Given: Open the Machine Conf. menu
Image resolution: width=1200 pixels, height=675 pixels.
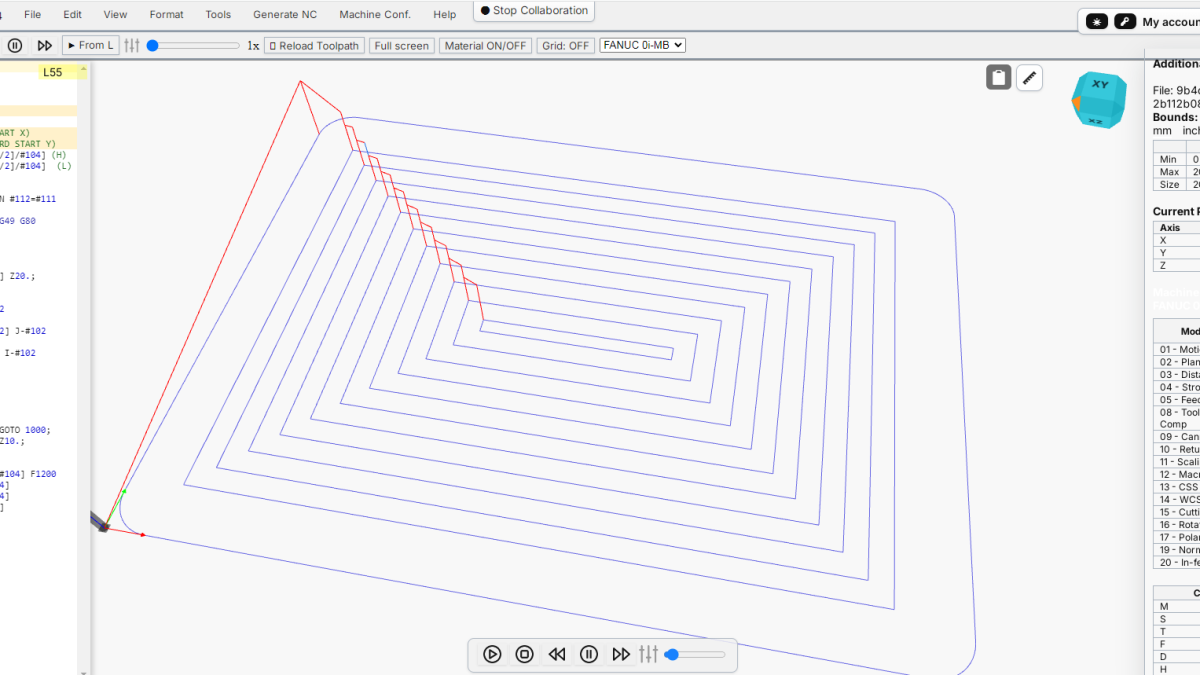Looking at the screenshot, I should click(375, 14).
